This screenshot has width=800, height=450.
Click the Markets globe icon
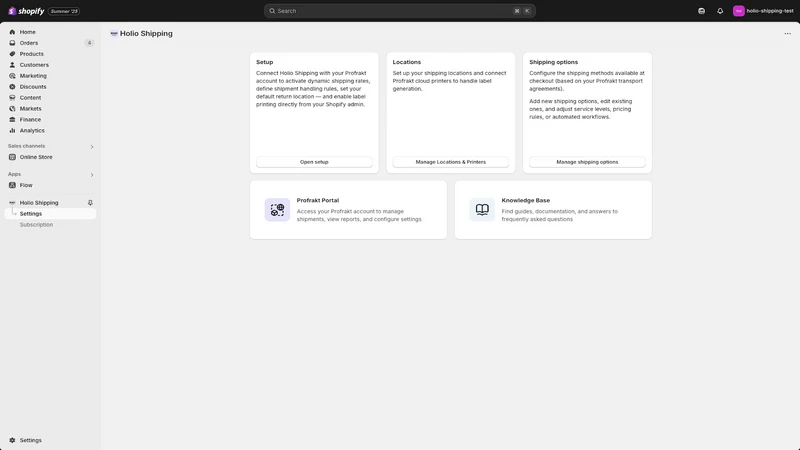pos(12,109)
